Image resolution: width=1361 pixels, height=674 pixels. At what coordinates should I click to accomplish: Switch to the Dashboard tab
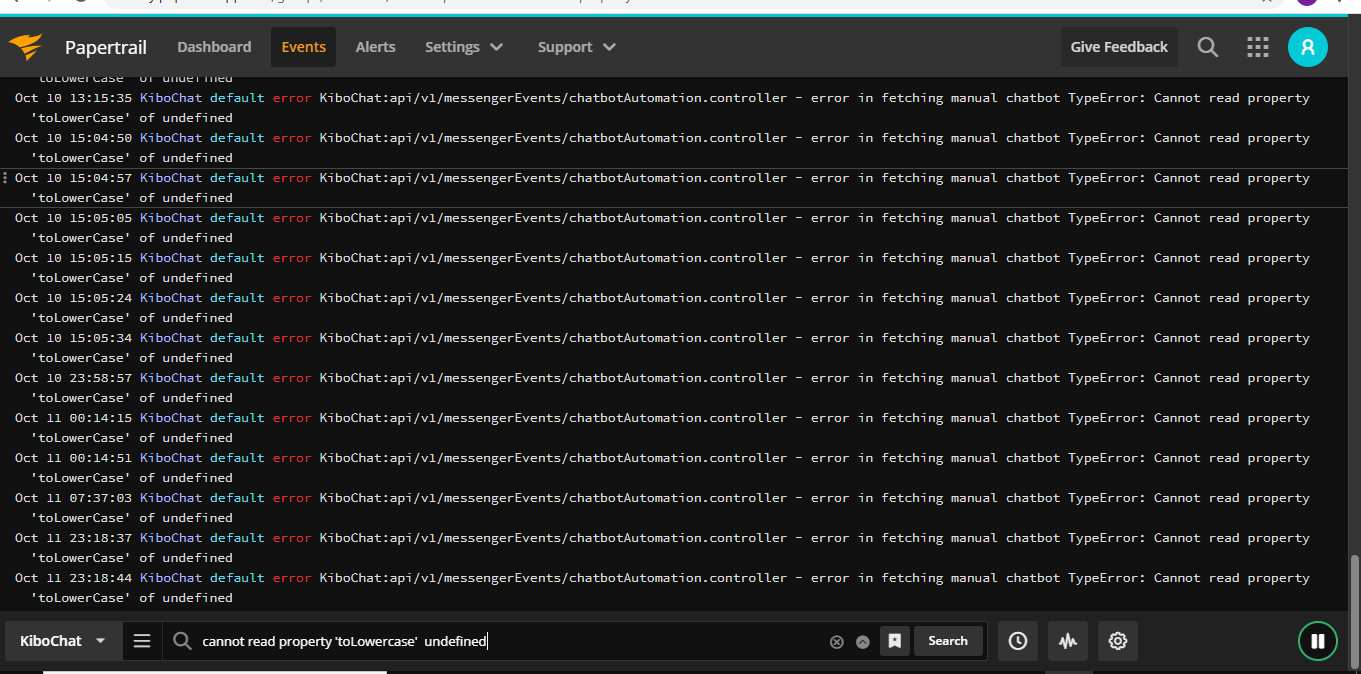click(x=214, y=46)
